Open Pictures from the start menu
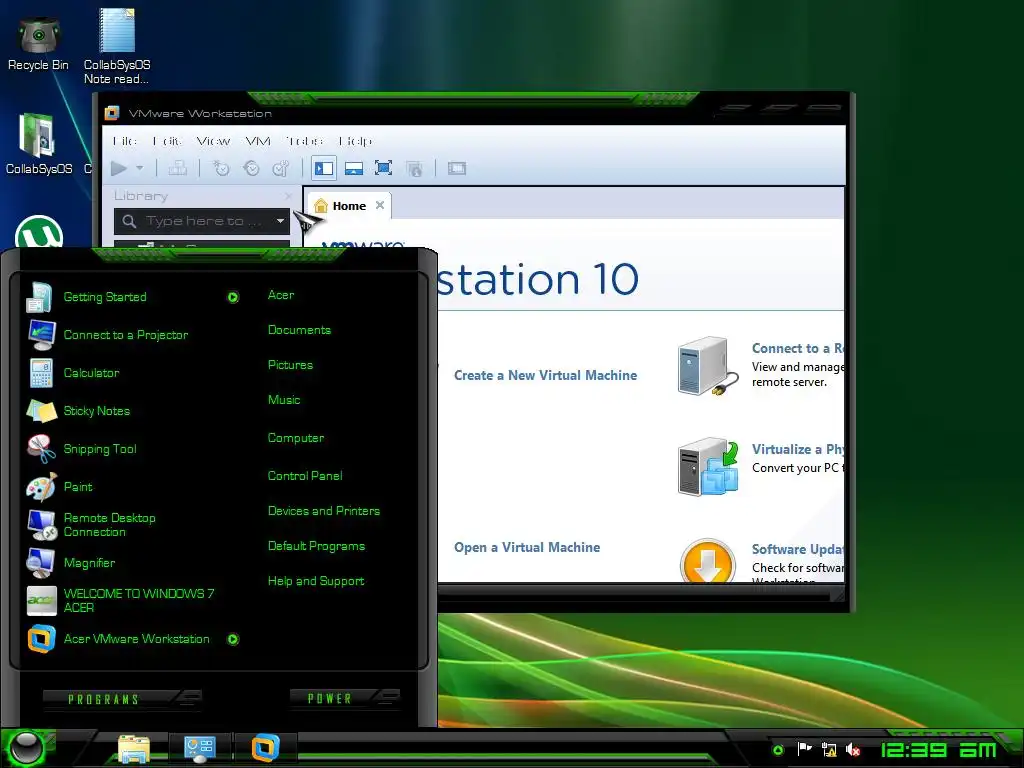 coord(290,365)
